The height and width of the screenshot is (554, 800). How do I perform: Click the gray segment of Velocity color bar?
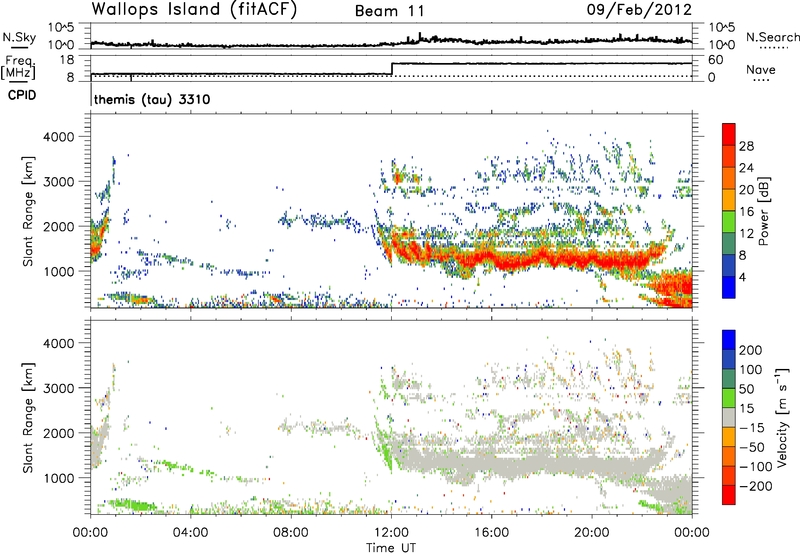pyautogui.click(x=729, y=418)
